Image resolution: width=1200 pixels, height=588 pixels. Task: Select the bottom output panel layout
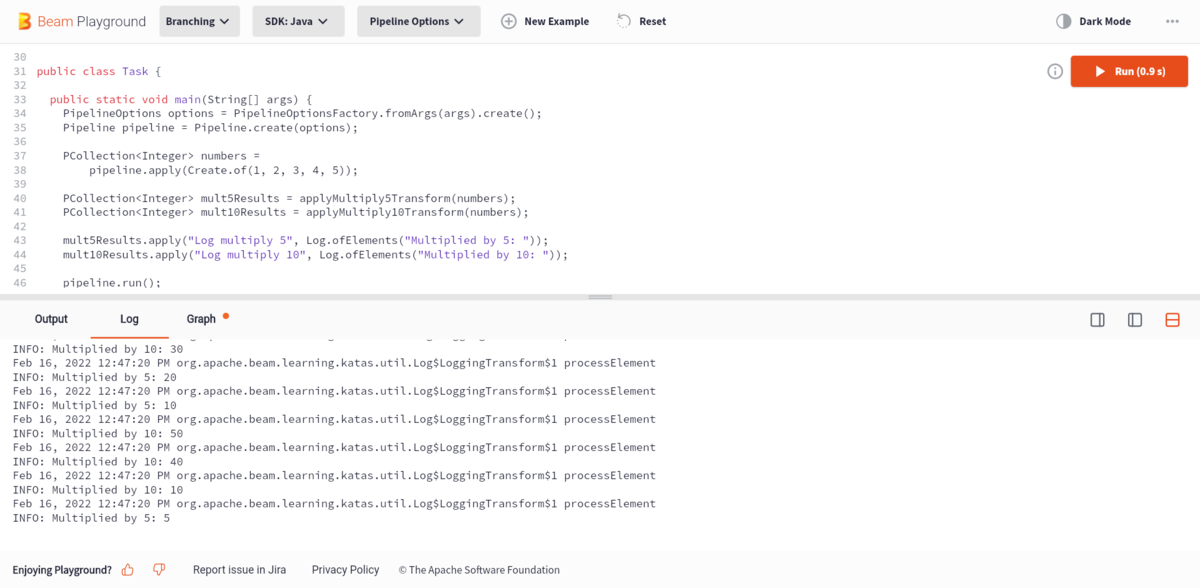point(1172,320)
